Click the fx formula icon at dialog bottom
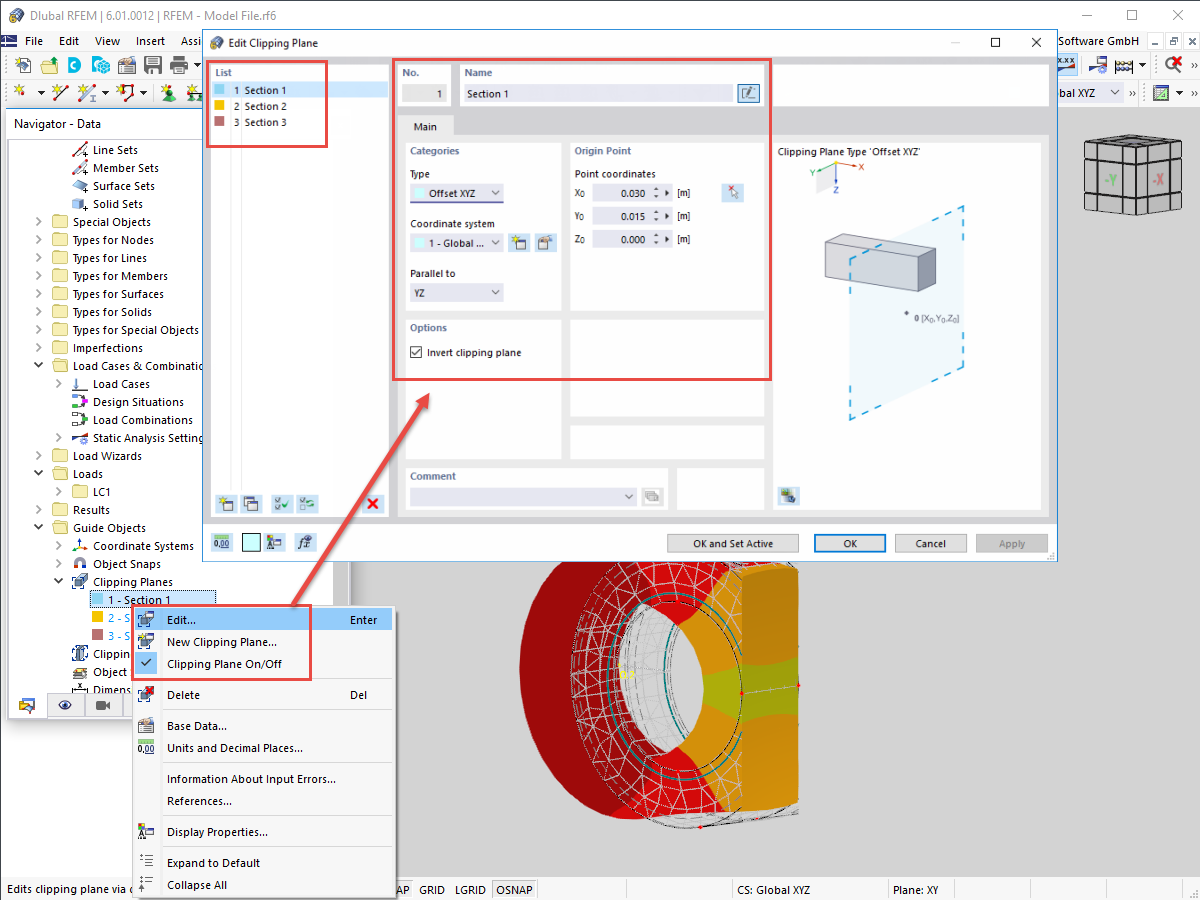Screen dimensions: 1200x900 click(x=306, y=542)
